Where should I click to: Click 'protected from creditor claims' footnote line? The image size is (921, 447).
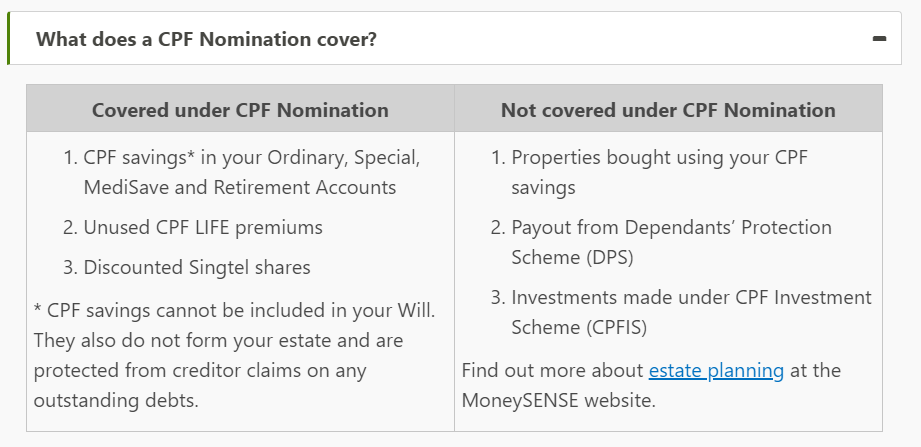[200, 371]
